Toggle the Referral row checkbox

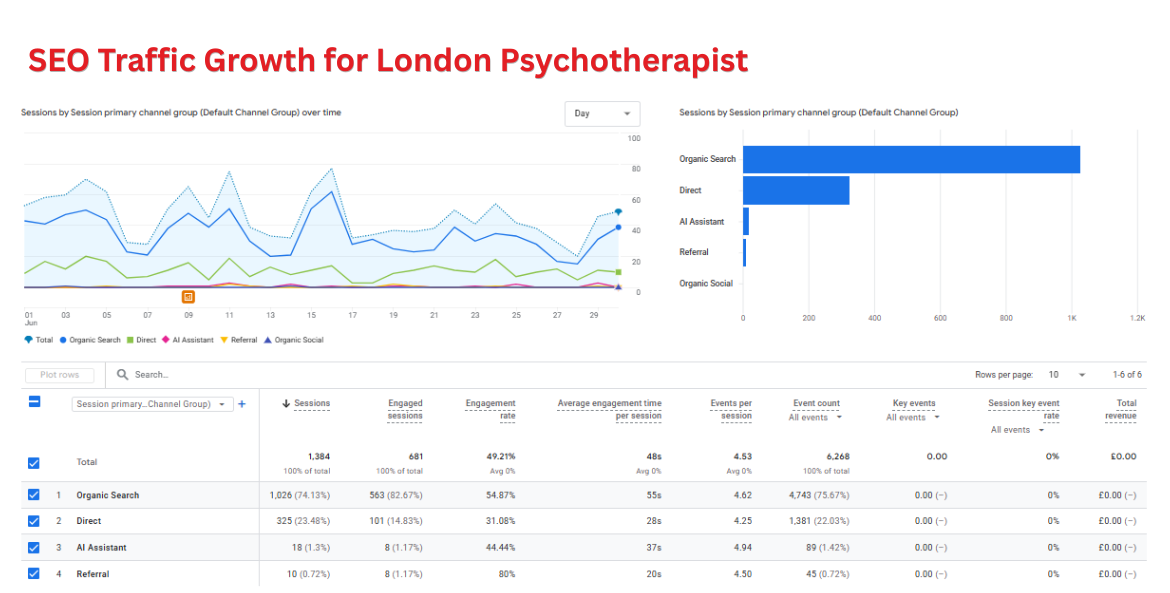[x=34, y=574]
